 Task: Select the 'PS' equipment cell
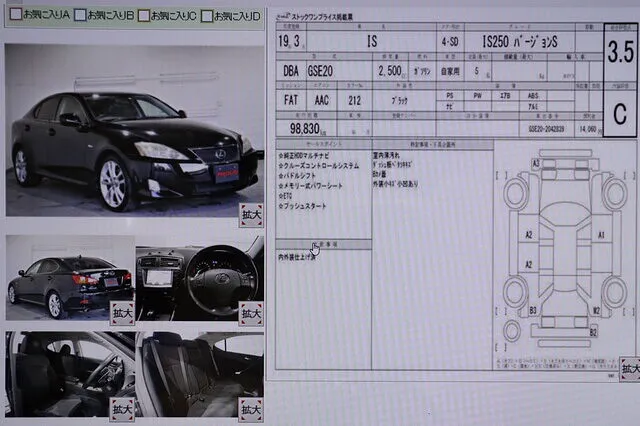[x=450, y=95]
